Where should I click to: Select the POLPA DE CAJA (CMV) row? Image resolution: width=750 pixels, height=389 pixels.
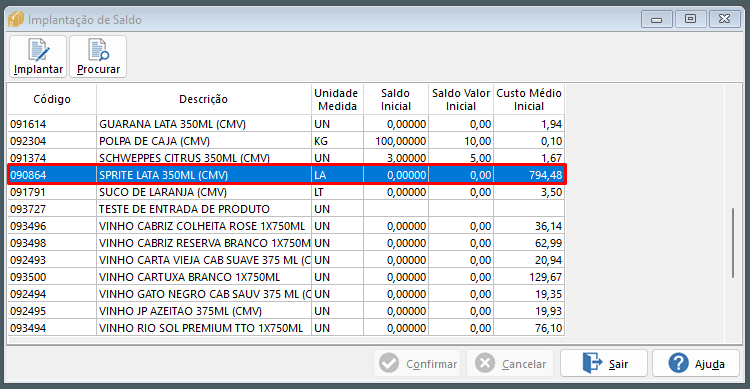tap(286, 141)
